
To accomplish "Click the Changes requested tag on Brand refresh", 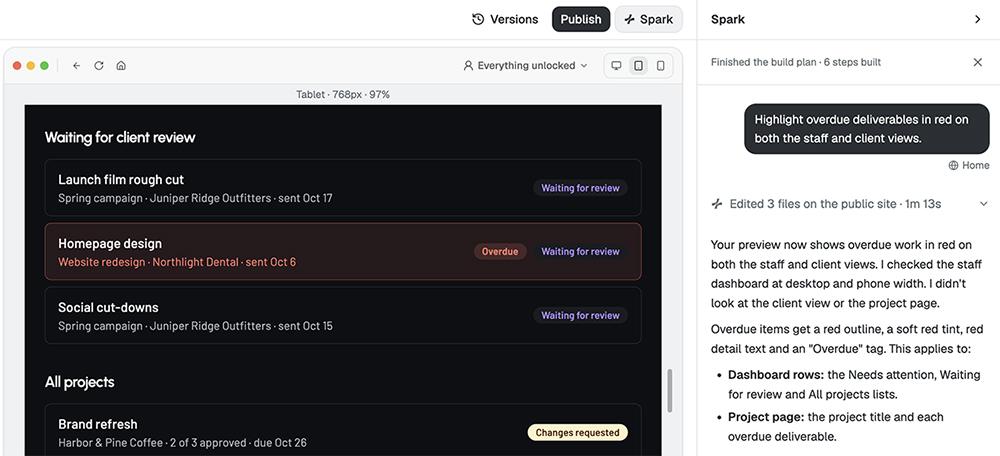I will click(577, 432).
